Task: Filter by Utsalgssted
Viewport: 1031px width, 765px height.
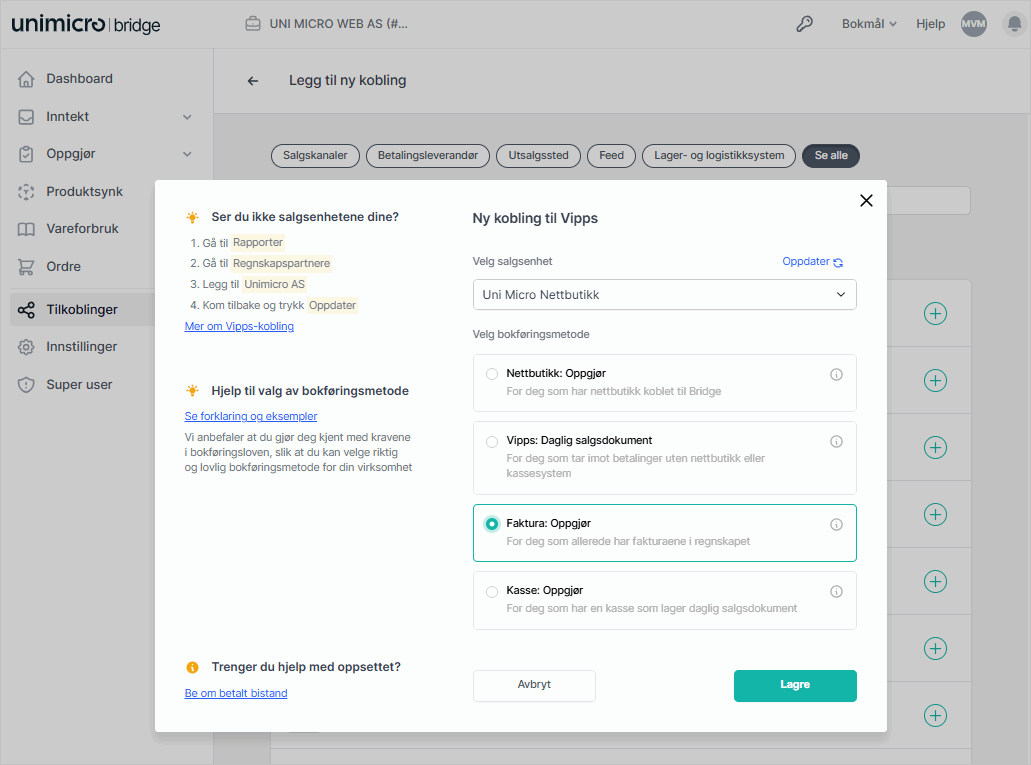Action: coord(538,156)
